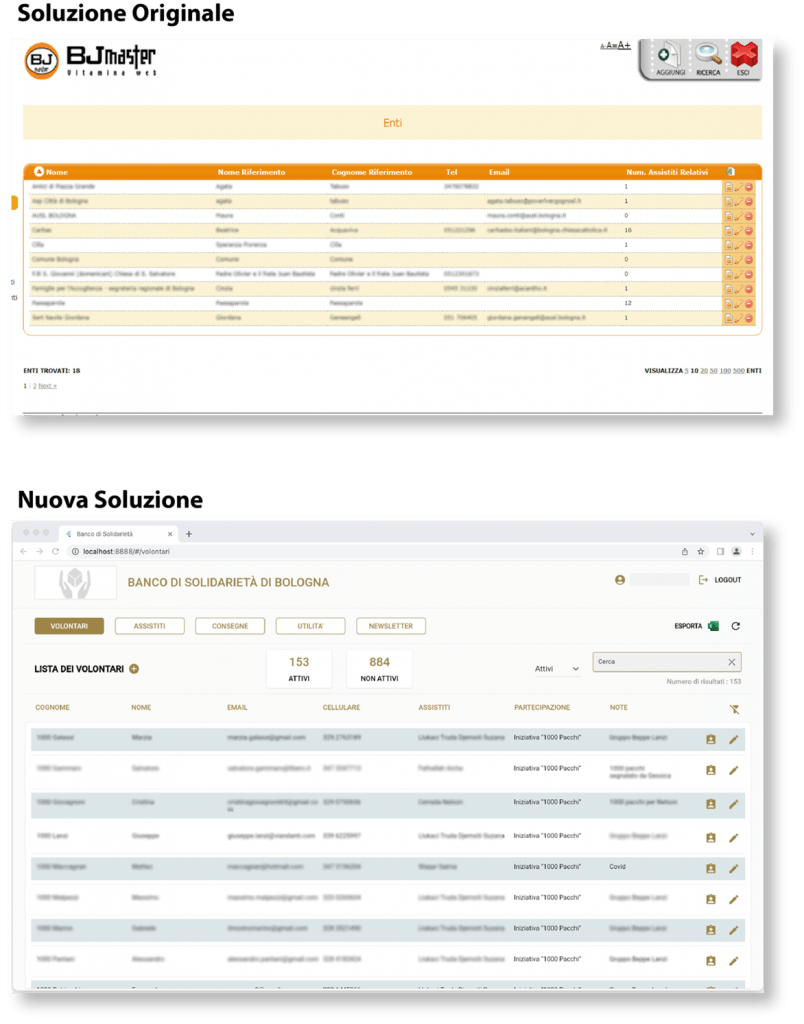
Task: Increase font size with A+ link
Action: (624, 46)
